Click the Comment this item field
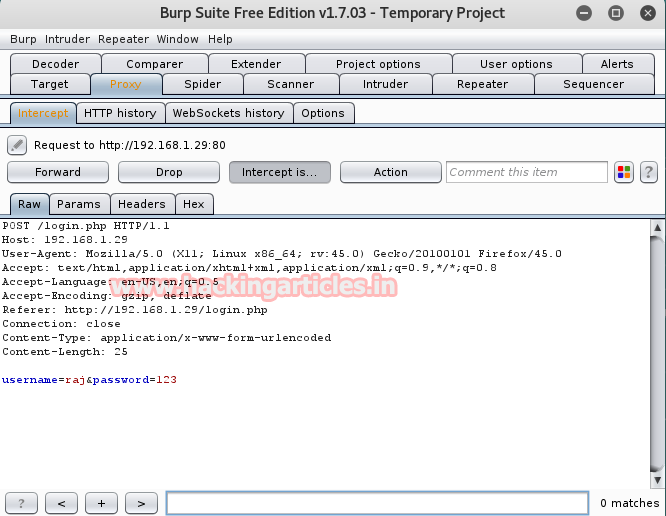666x516 pixels. (527, 172)
